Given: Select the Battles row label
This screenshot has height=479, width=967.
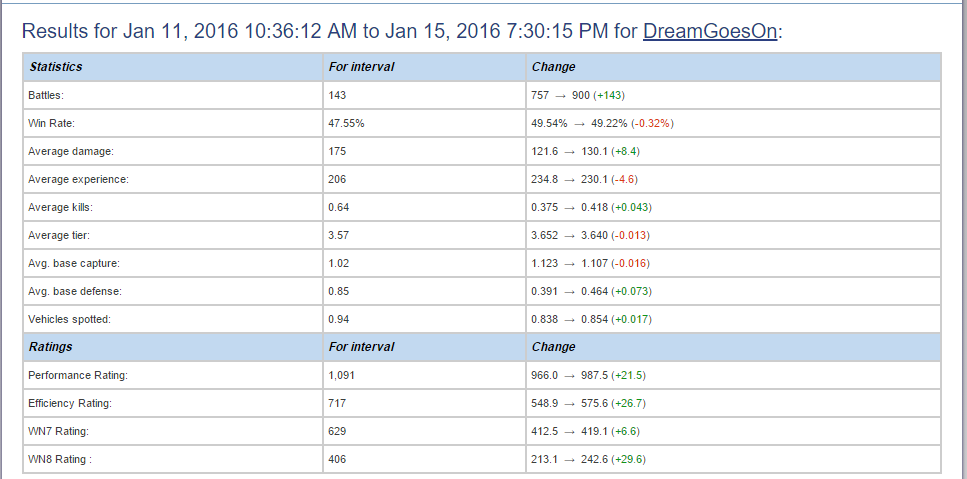Looking at the screenshot, I should [x=48, y=95].
